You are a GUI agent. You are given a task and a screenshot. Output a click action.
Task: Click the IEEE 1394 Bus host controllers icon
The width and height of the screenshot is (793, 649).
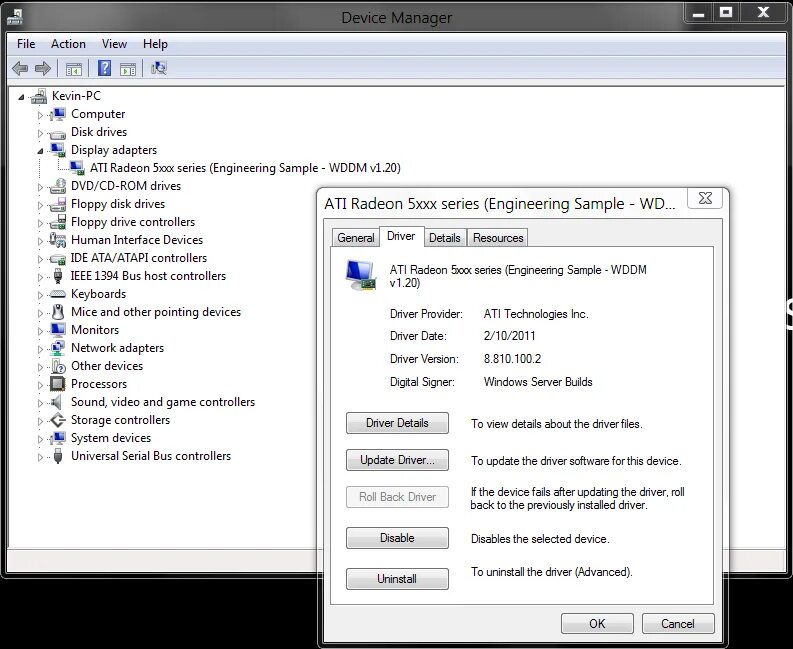click(58, 276)
